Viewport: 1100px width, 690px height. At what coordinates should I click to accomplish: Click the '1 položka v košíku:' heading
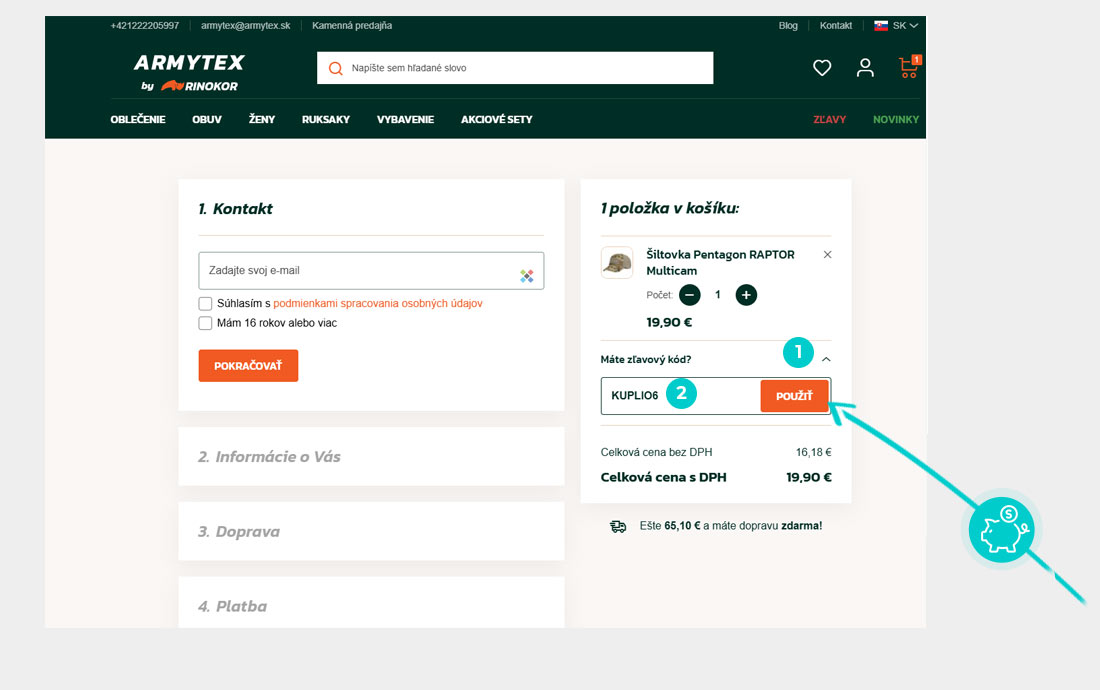click(x=670, y=208)
